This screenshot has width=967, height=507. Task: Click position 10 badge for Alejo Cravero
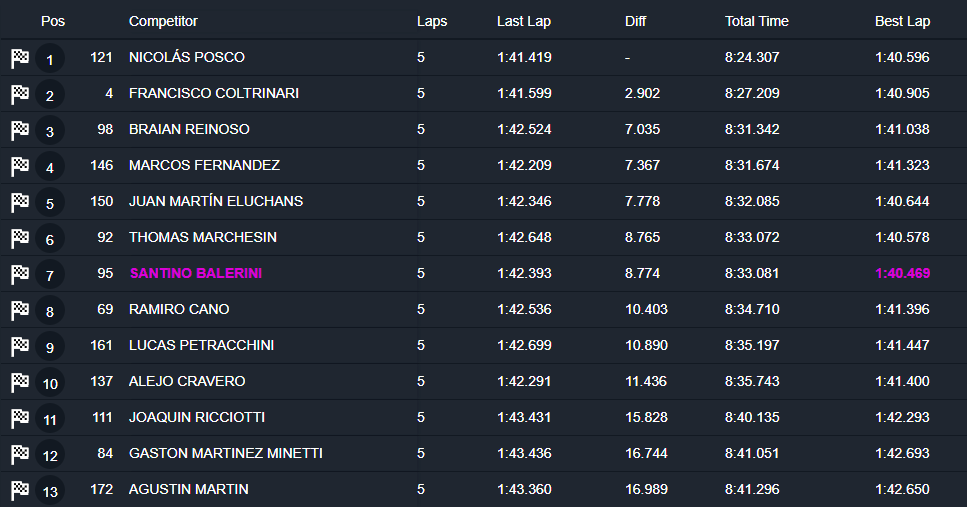pyautogui.click(x=50, y=383)
